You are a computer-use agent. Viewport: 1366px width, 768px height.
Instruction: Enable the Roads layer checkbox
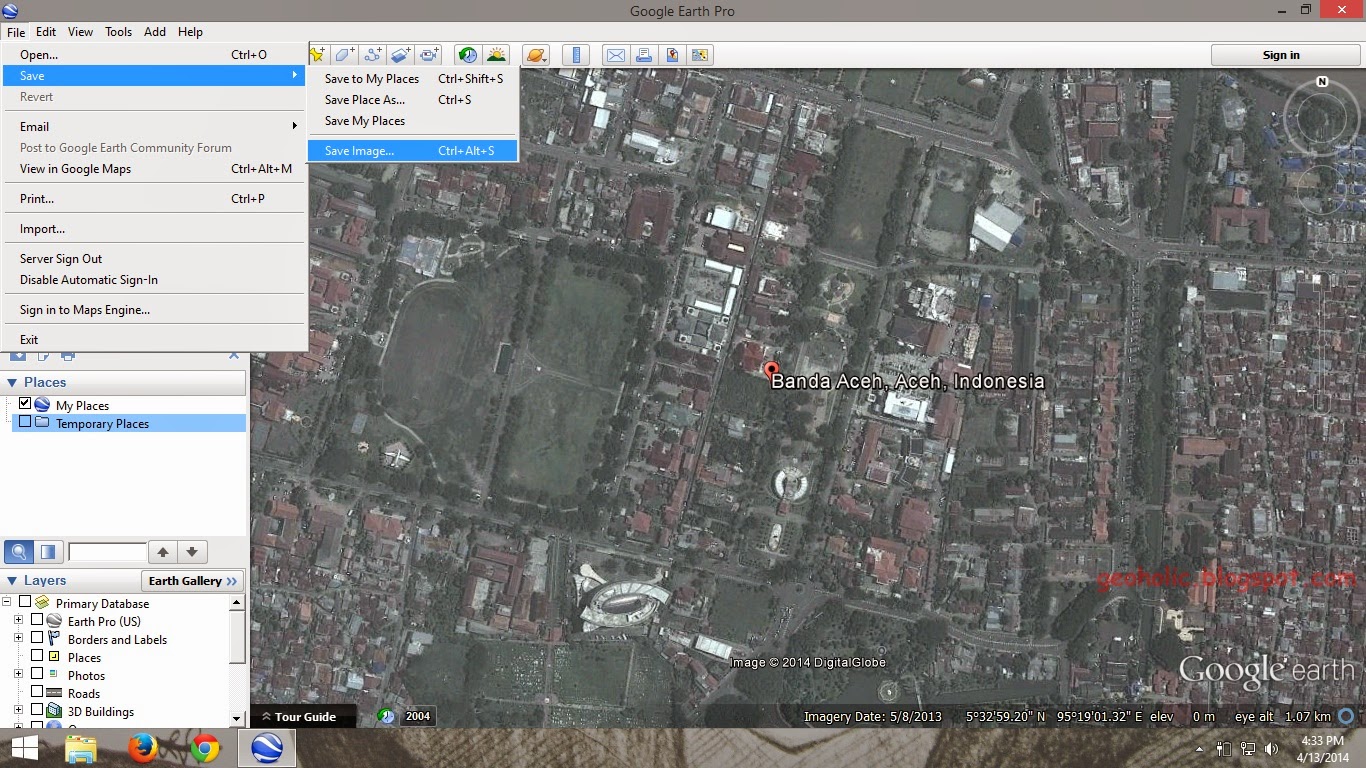click(x=36, y=693)
